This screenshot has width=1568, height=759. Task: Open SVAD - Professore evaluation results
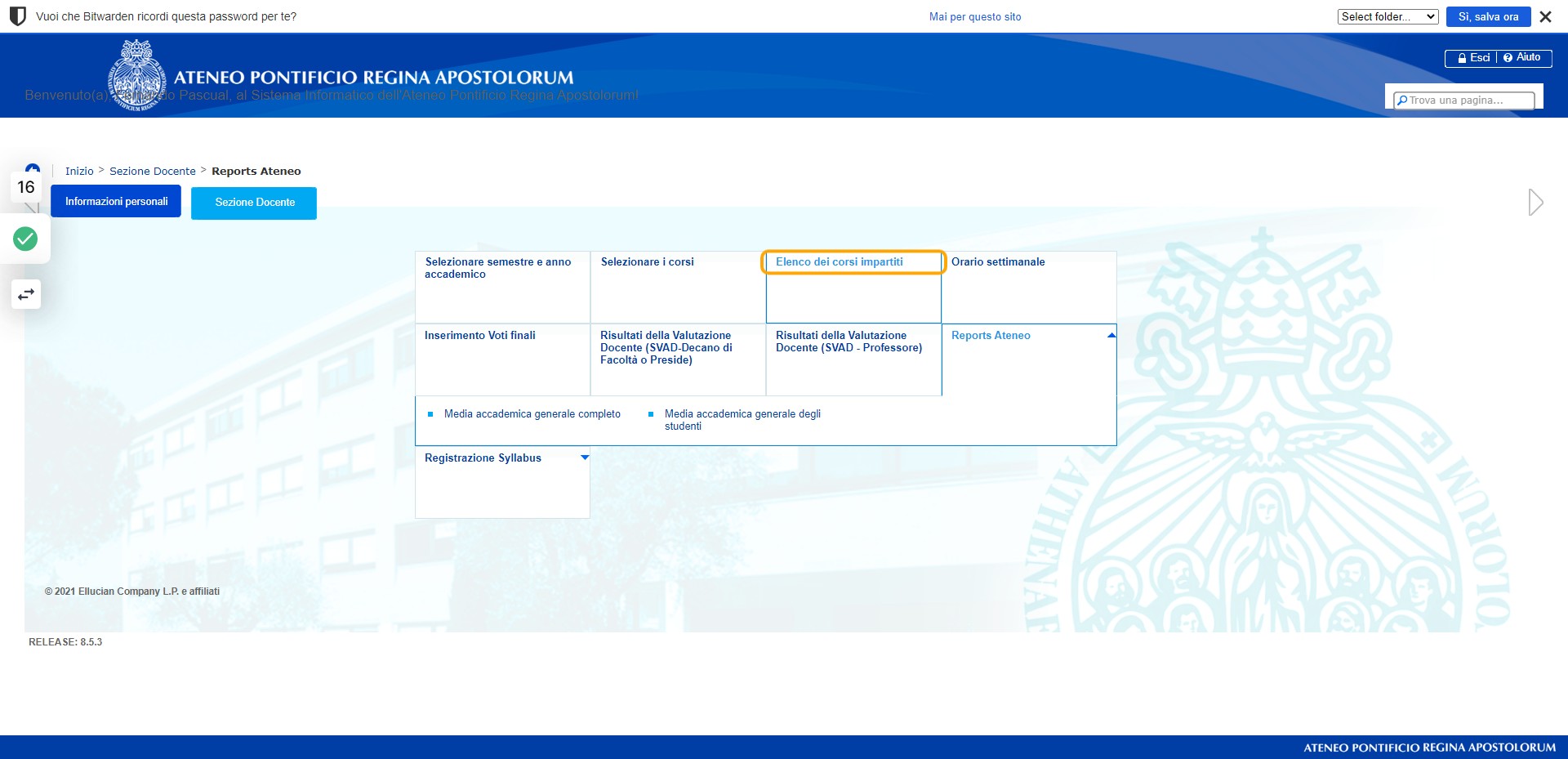click(853, 360)
